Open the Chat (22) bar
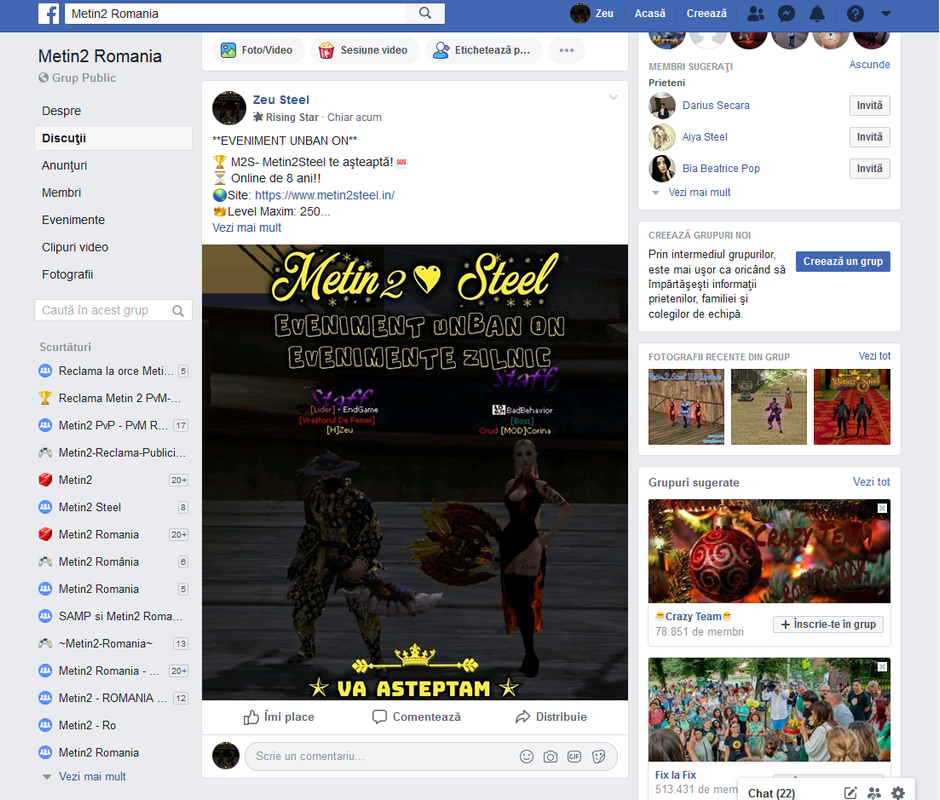This screenshot has width=940, height=800. tap(771, 793)
